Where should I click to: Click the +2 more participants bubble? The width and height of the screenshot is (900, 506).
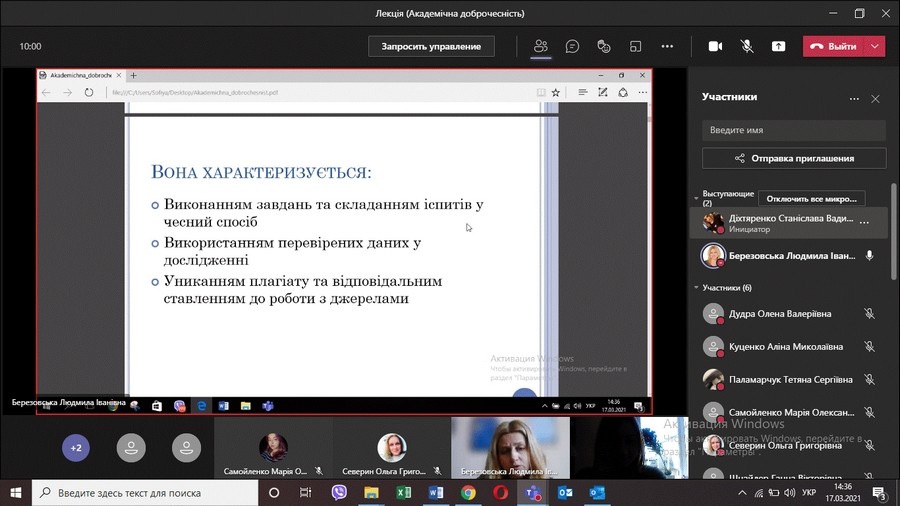pos(76,448)
